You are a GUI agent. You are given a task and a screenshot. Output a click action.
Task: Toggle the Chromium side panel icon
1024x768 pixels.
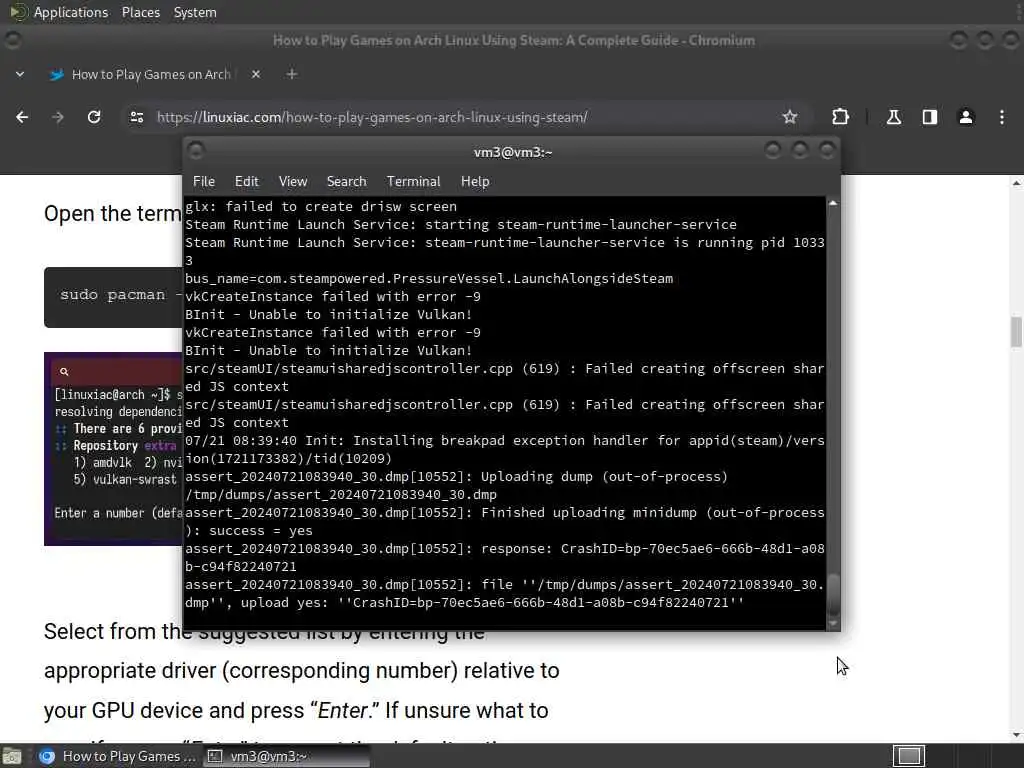click(929, 117)
